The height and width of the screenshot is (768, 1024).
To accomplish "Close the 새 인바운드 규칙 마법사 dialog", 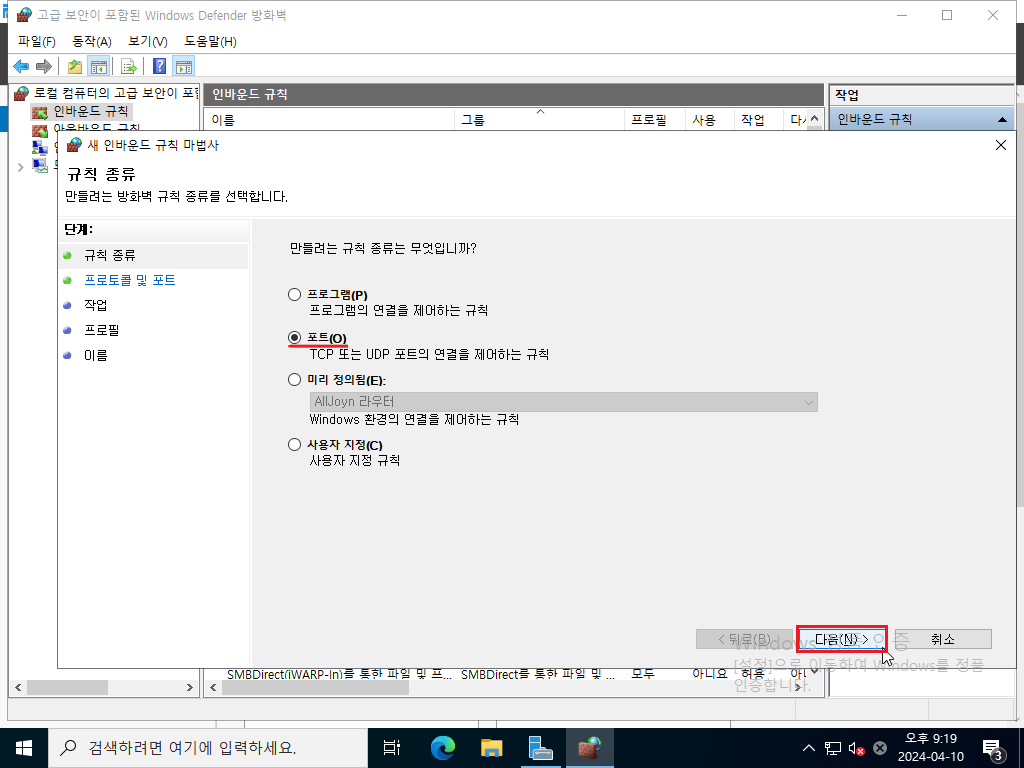I will 1000,145.
